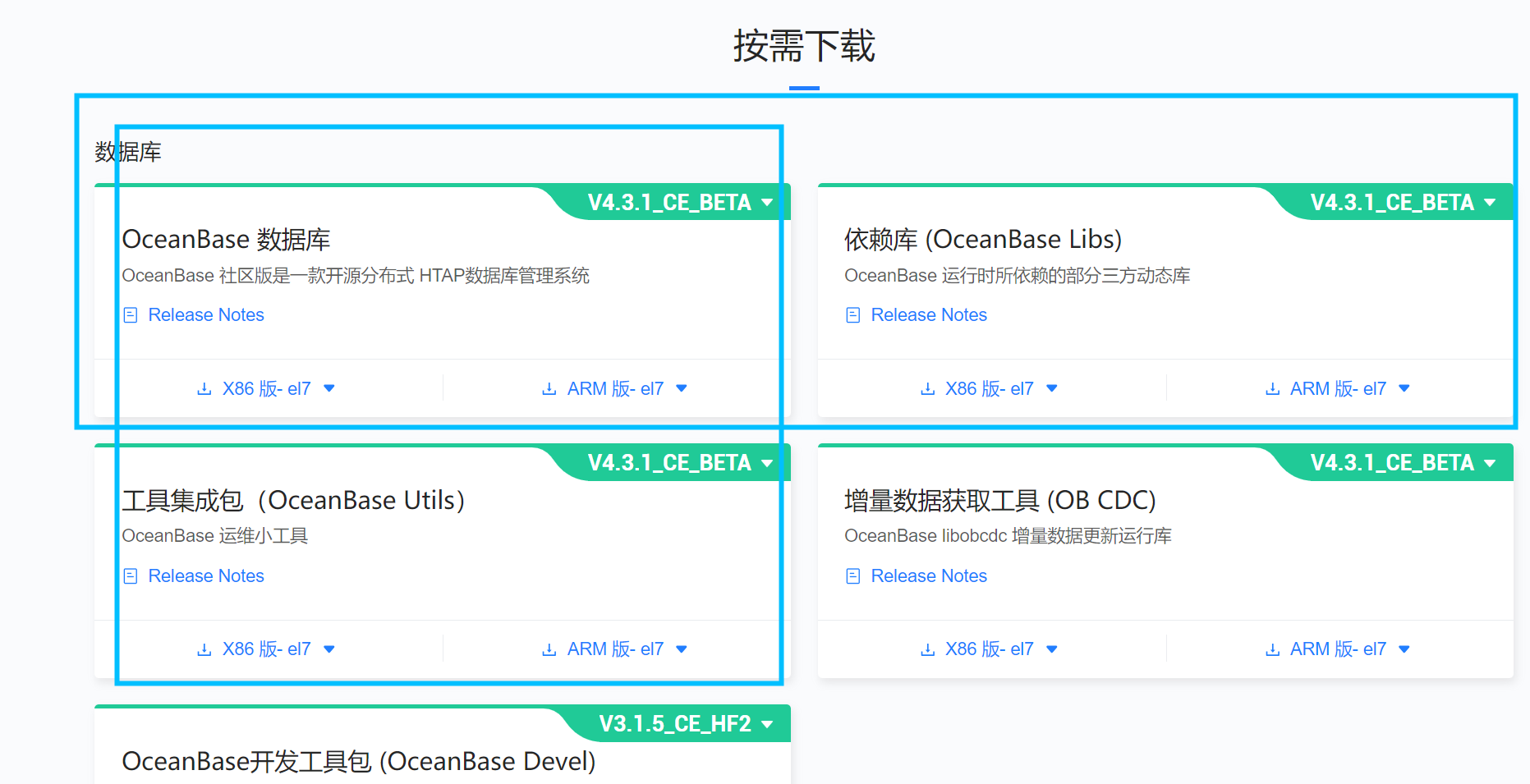Click download icon before X86 on OB CDC card
Viewport: 1530px width, 784px height.
click(927, 650)
